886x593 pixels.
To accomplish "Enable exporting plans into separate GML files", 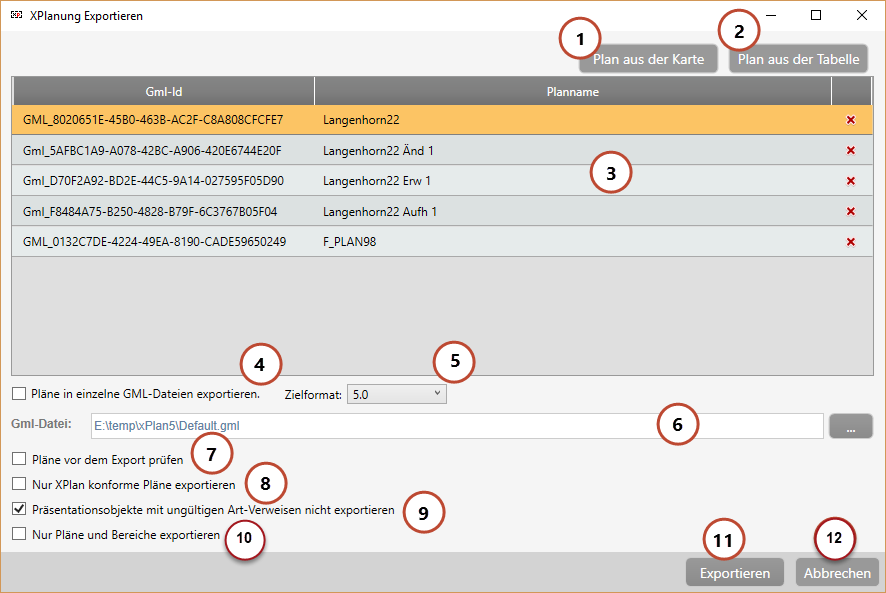I will coord(17,394).
